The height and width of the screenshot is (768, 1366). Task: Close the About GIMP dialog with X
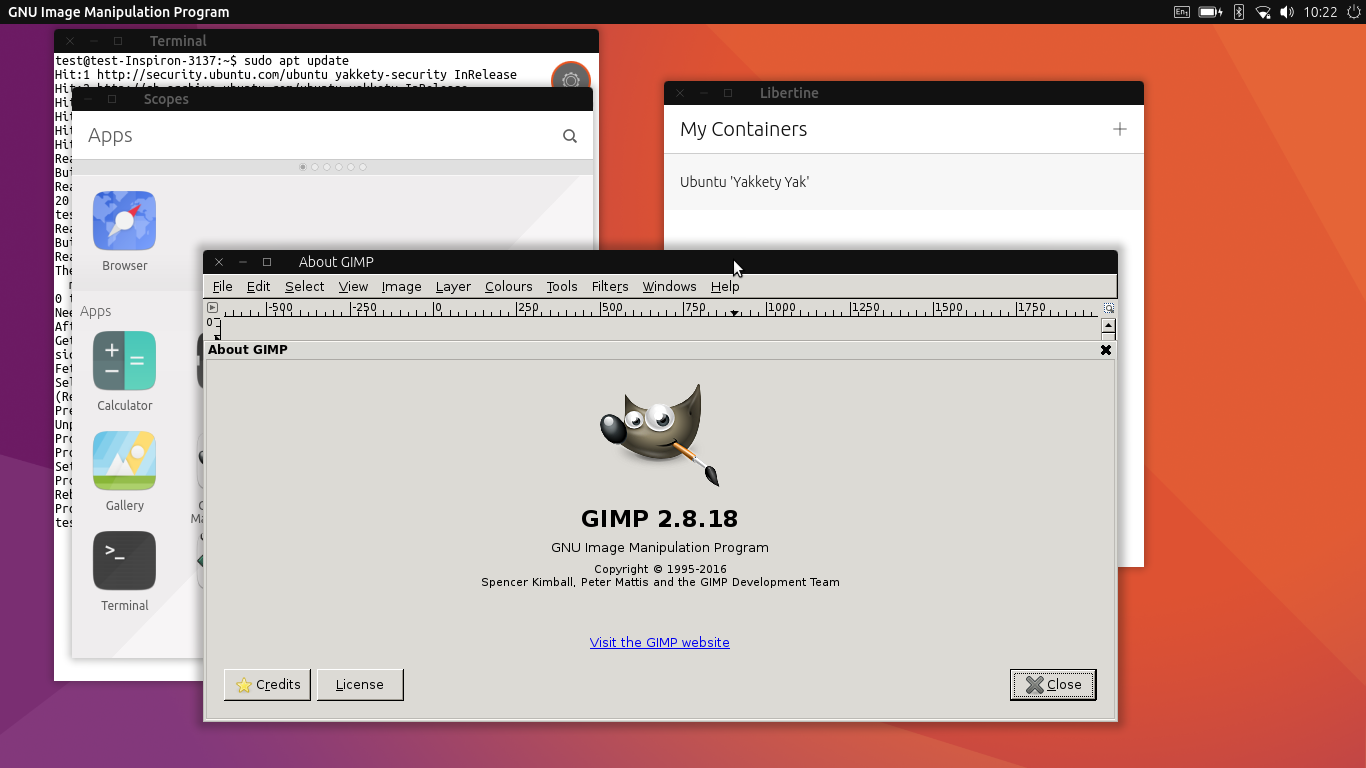coord(1106,350)
